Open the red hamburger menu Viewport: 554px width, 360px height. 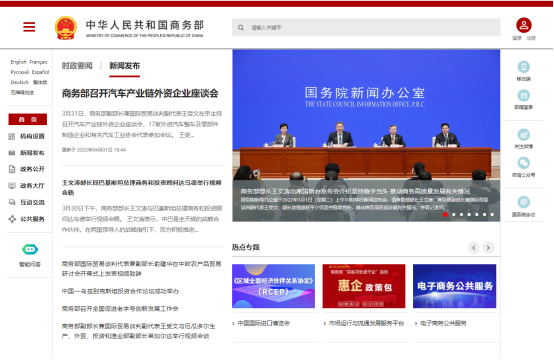click(x=29, y=27)
